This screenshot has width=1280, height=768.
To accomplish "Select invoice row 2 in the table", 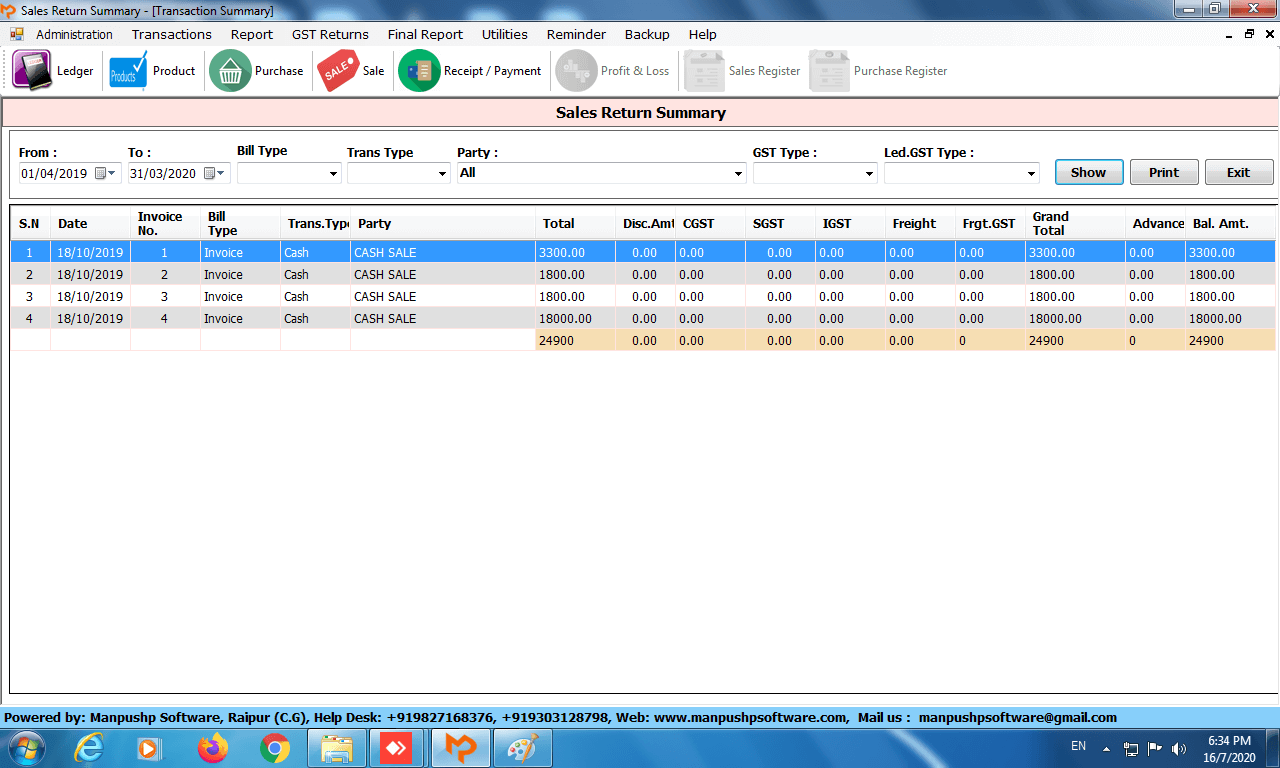I will click(643, 275).
